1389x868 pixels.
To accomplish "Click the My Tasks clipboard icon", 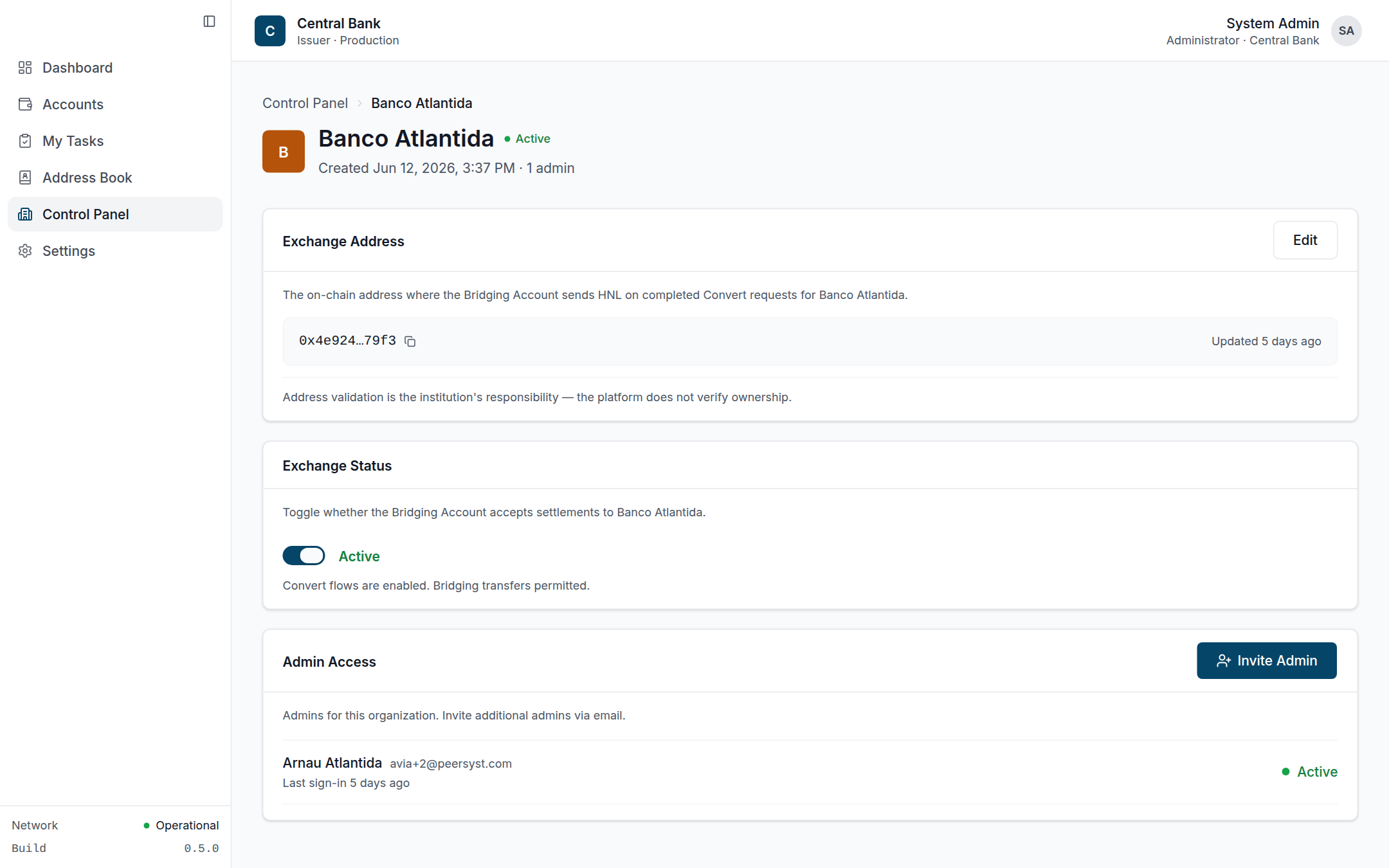I will (x=25, y=141).
